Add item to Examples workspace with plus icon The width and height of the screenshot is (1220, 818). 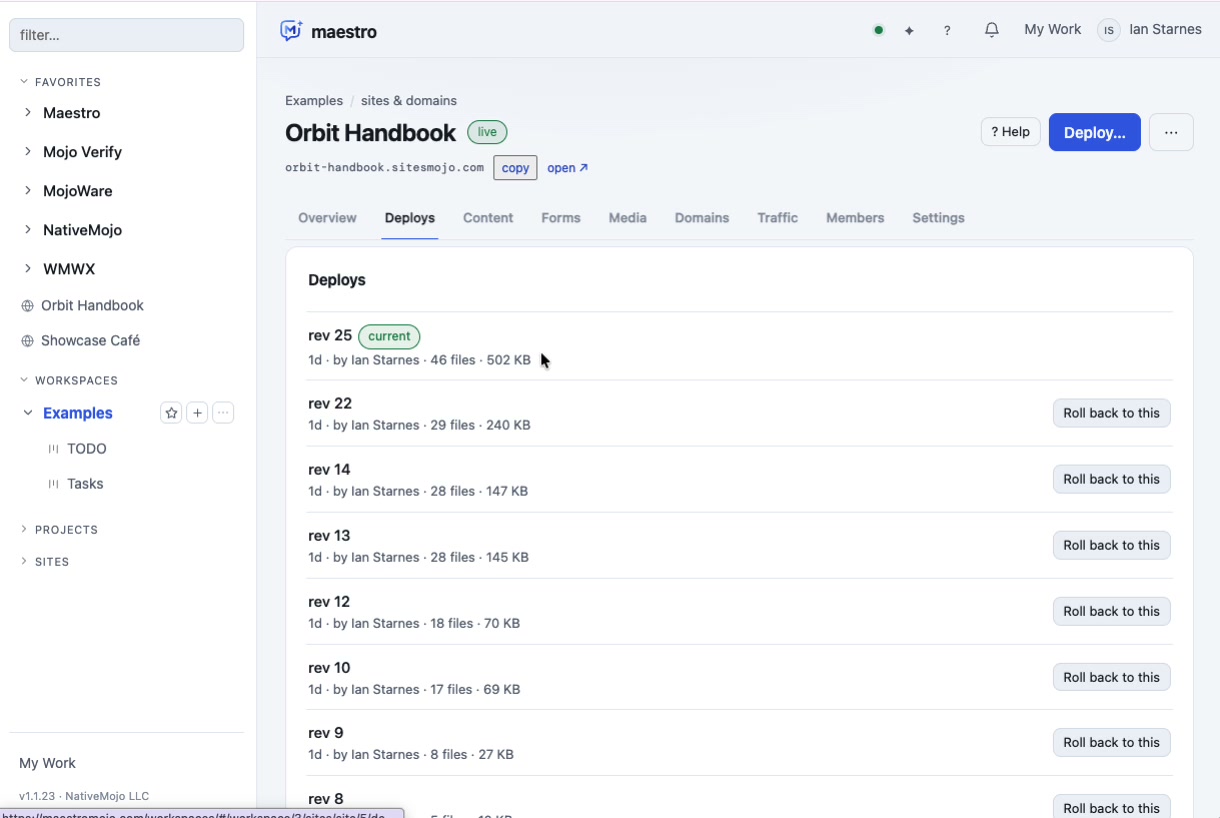pyautogui.click(x=197, y=413)
